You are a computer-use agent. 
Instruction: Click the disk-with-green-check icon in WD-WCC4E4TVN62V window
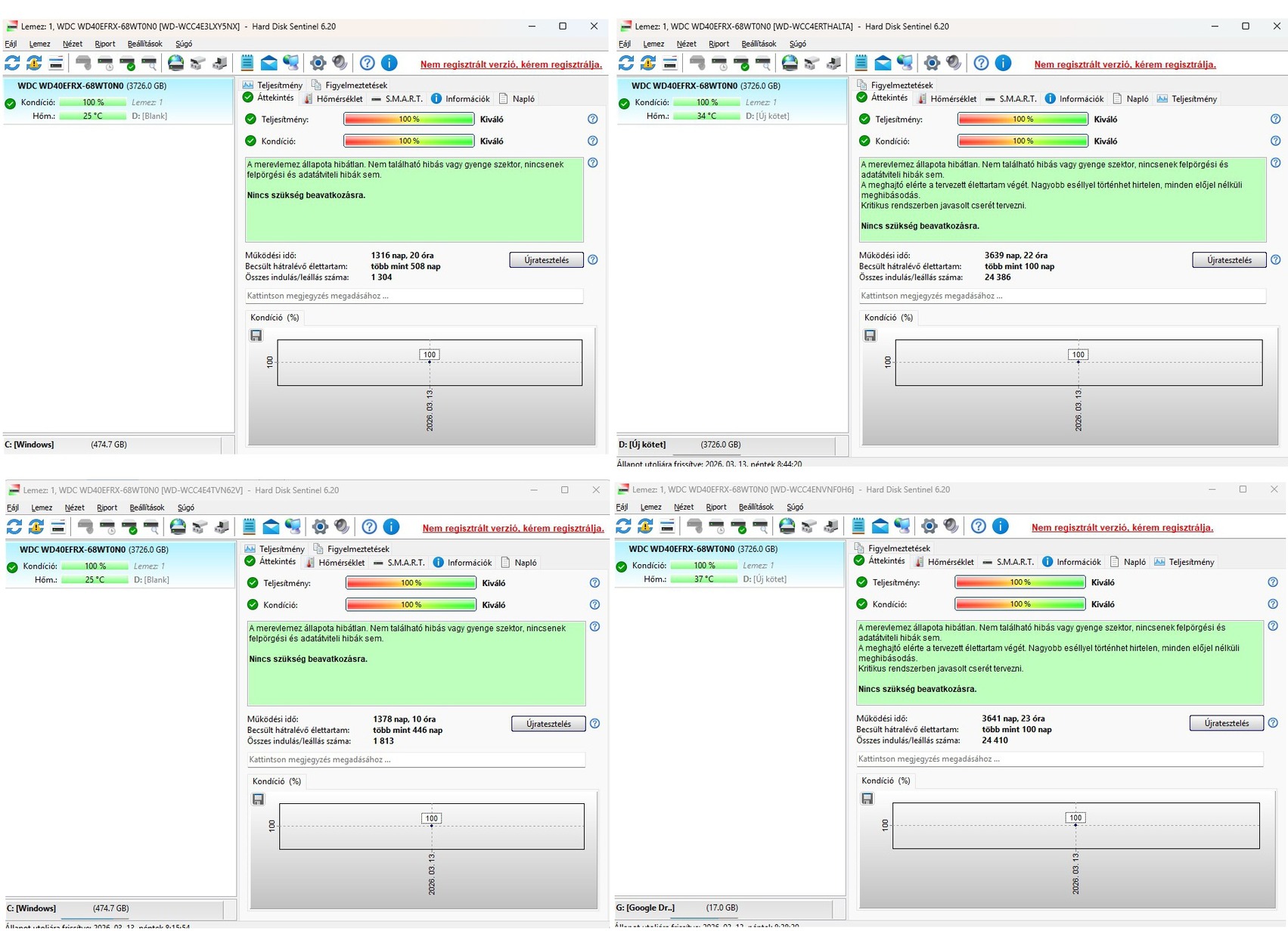point(130,526)
